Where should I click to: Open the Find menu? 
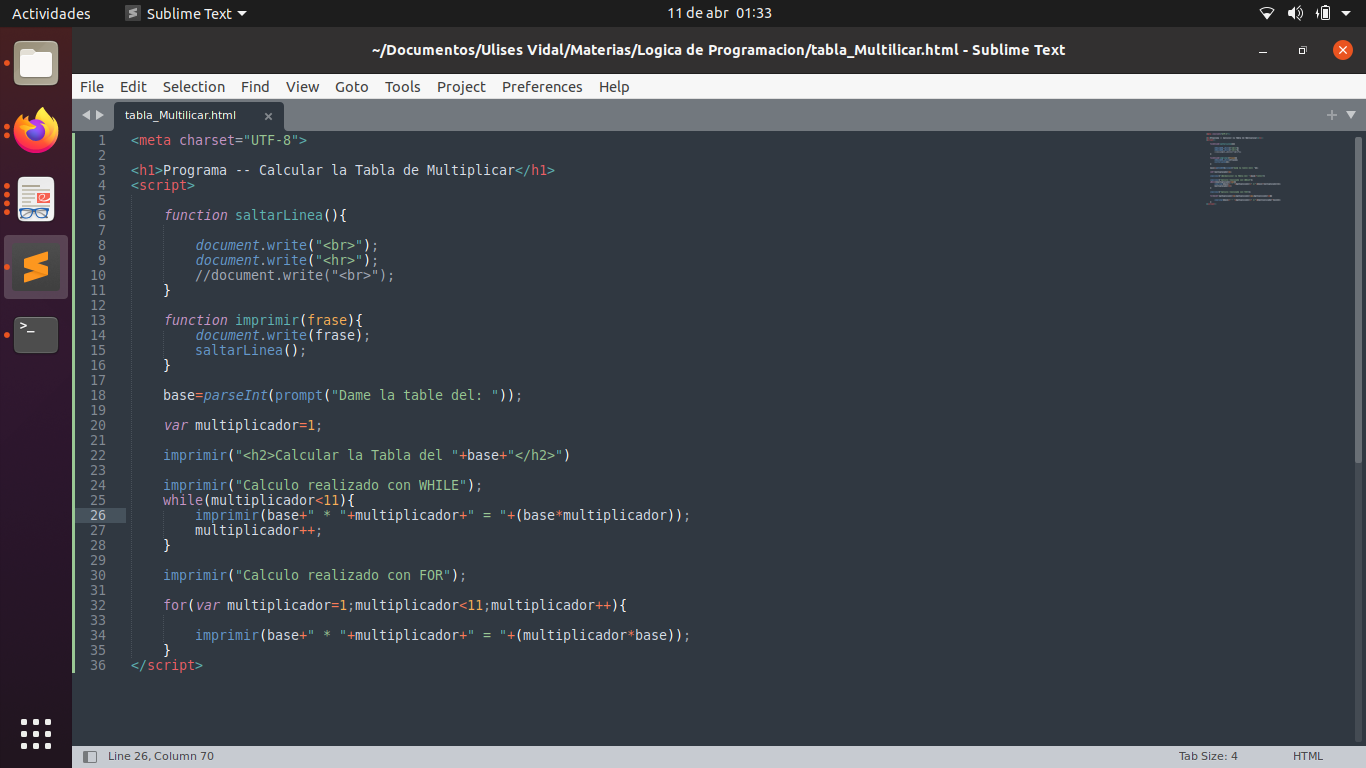(x=255, y=87)
